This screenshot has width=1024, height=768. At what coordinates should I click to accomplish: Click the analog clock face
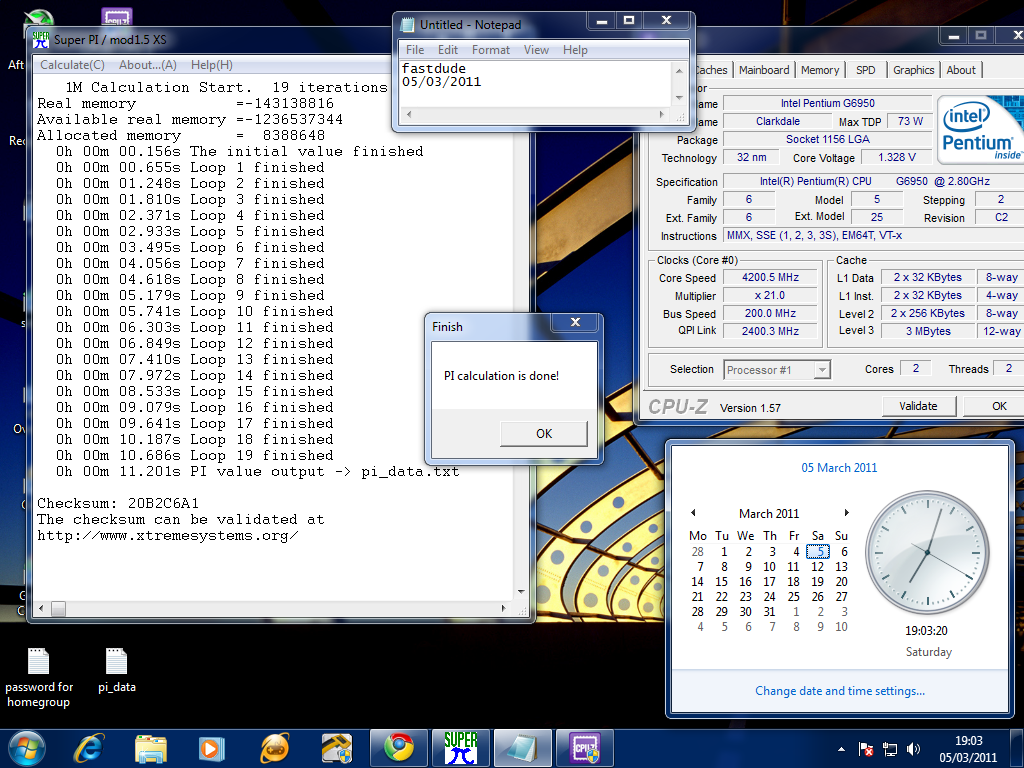click(x=927, y=552)
